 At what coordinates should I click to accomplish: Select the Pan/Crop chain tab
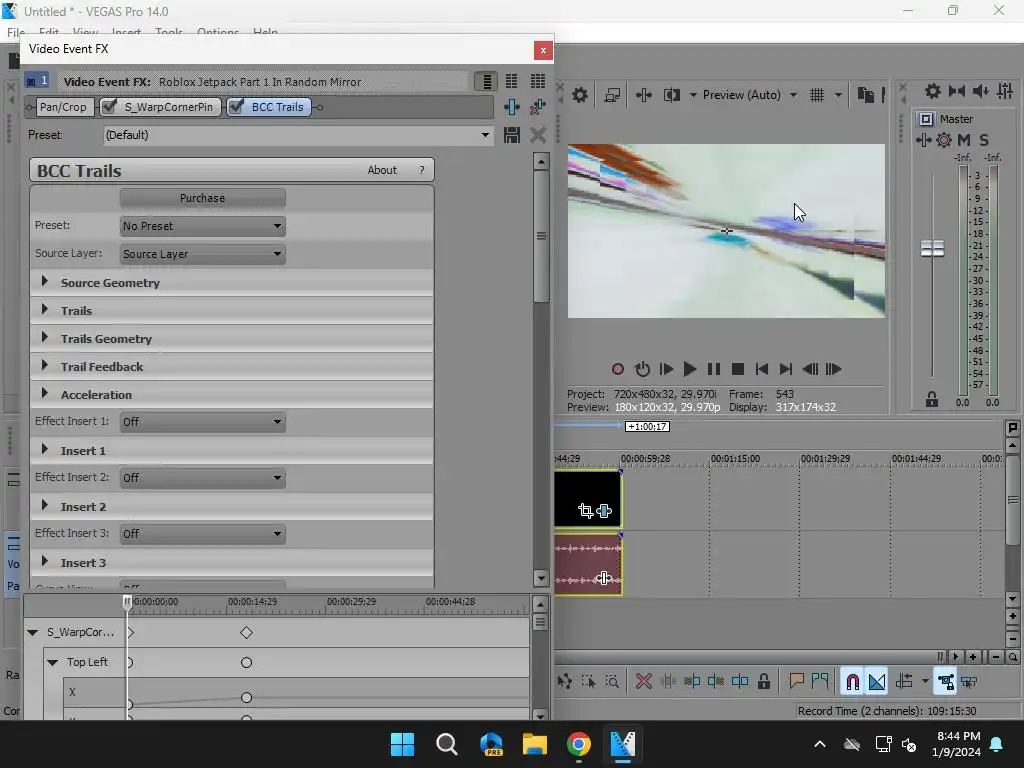(63, 107)
